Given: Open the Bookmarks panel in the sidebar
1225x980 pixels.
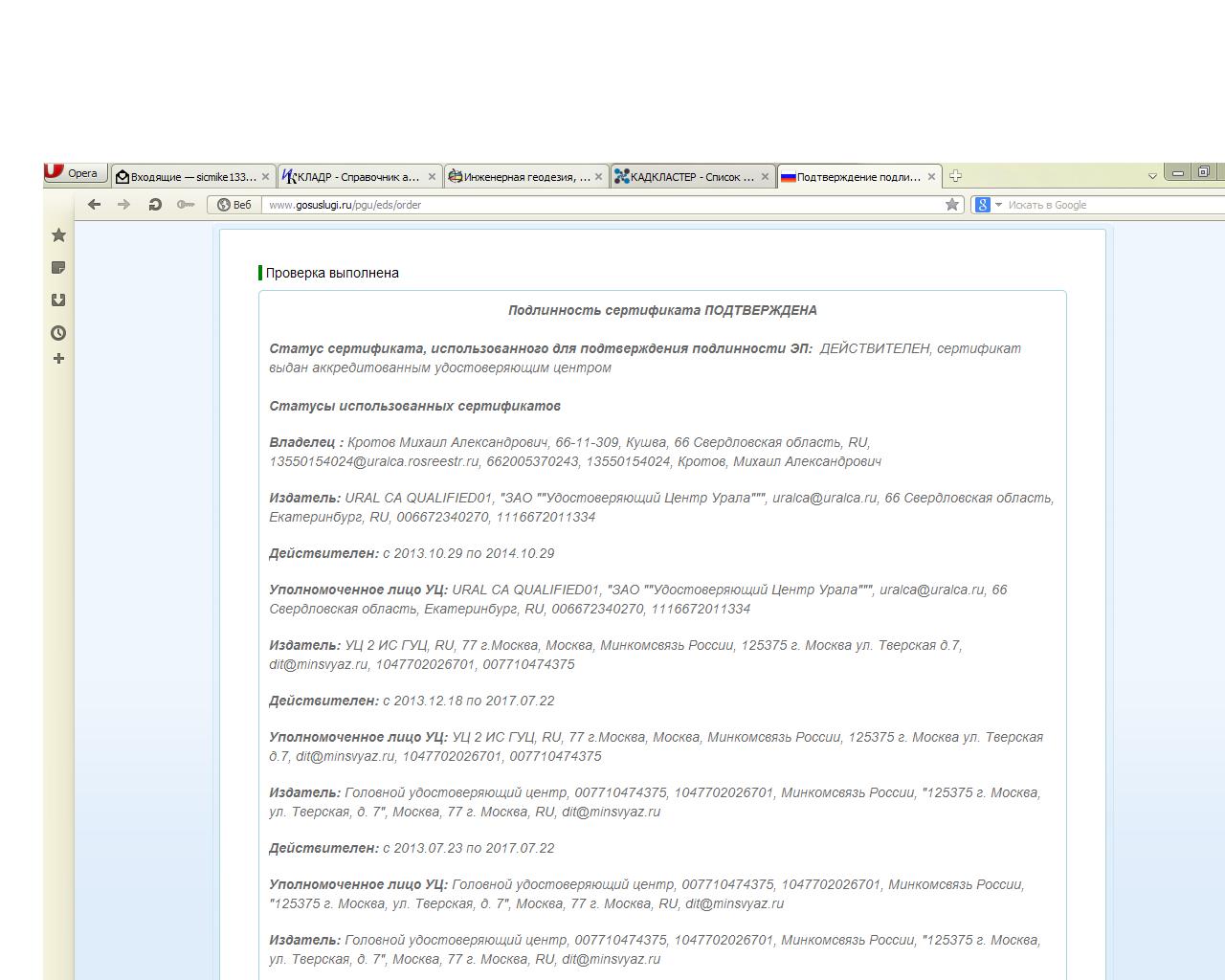Looking at the screenshot, I should pos(58,235).
